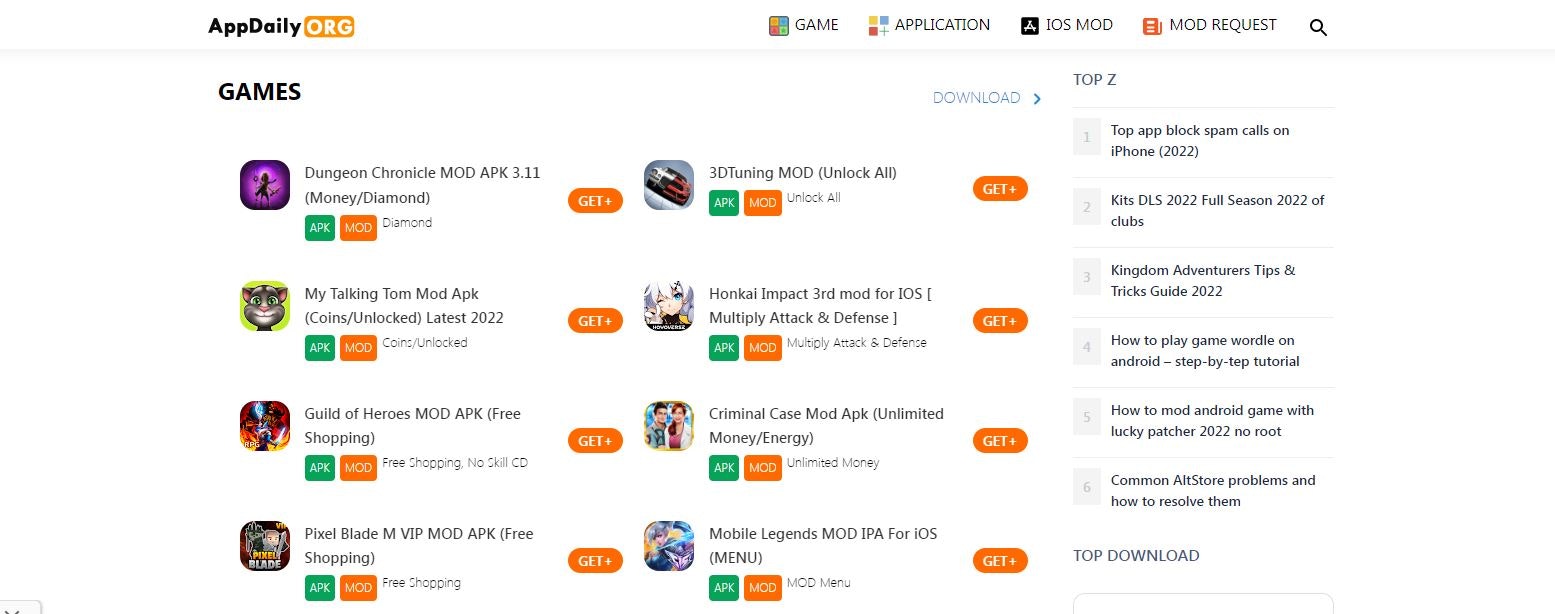Open Honkai Impact 3rd mod for IOS title
This screenshot has height=614, width=1555.
tap(821, 306)
